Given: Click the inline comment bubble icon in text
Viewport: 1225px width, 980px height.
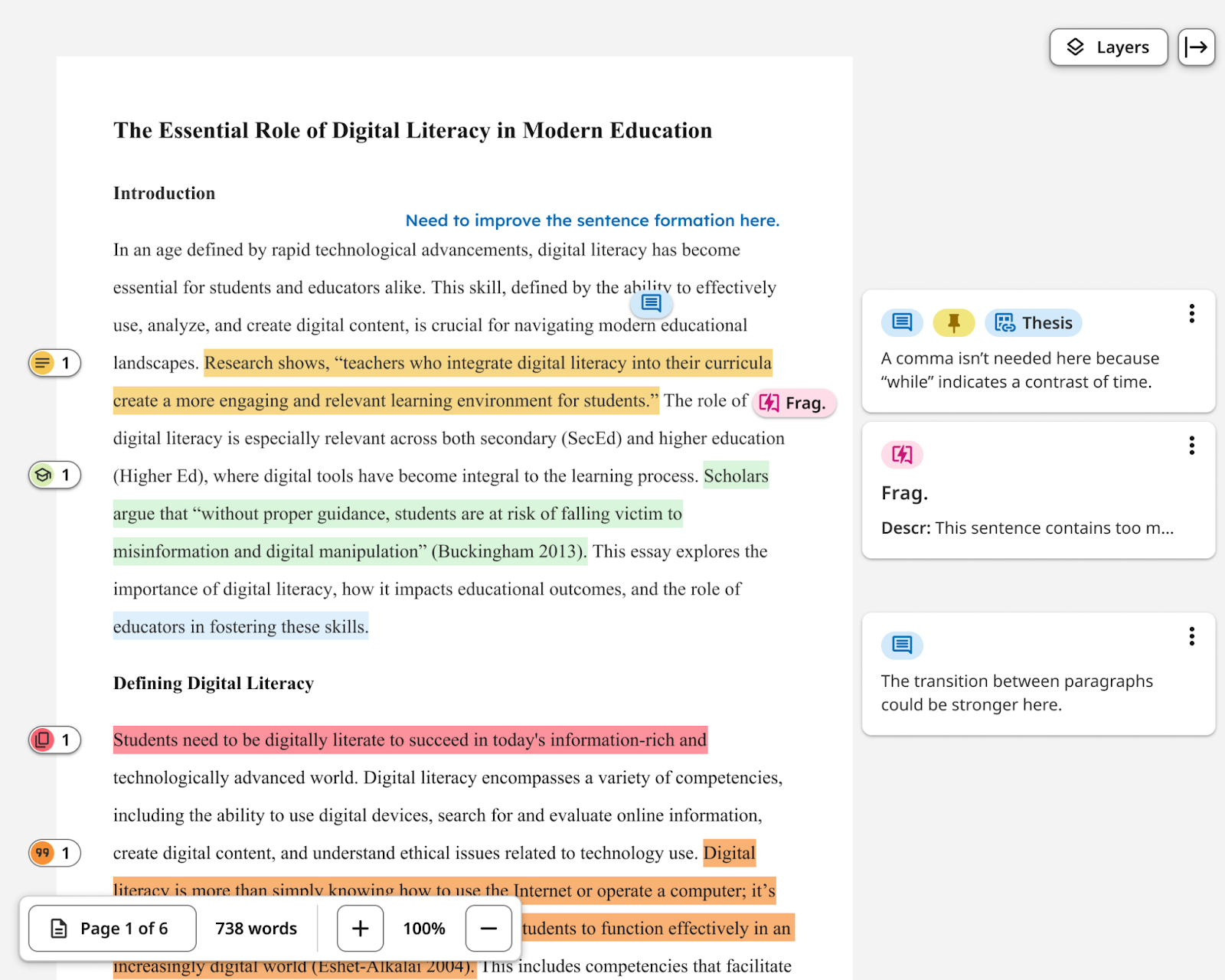Looking at the screenshot, I should click(652, 303).
